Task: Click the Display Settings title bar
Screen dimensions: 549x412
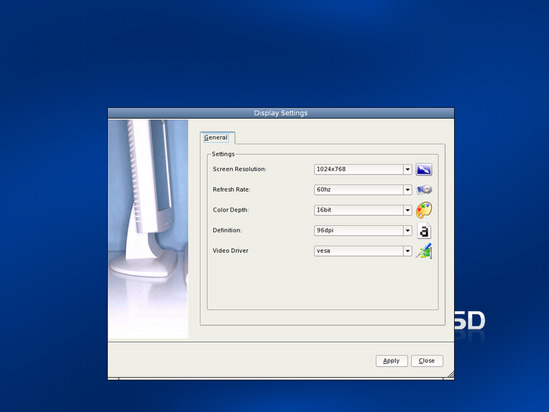Action: click(x=281, y=113)
